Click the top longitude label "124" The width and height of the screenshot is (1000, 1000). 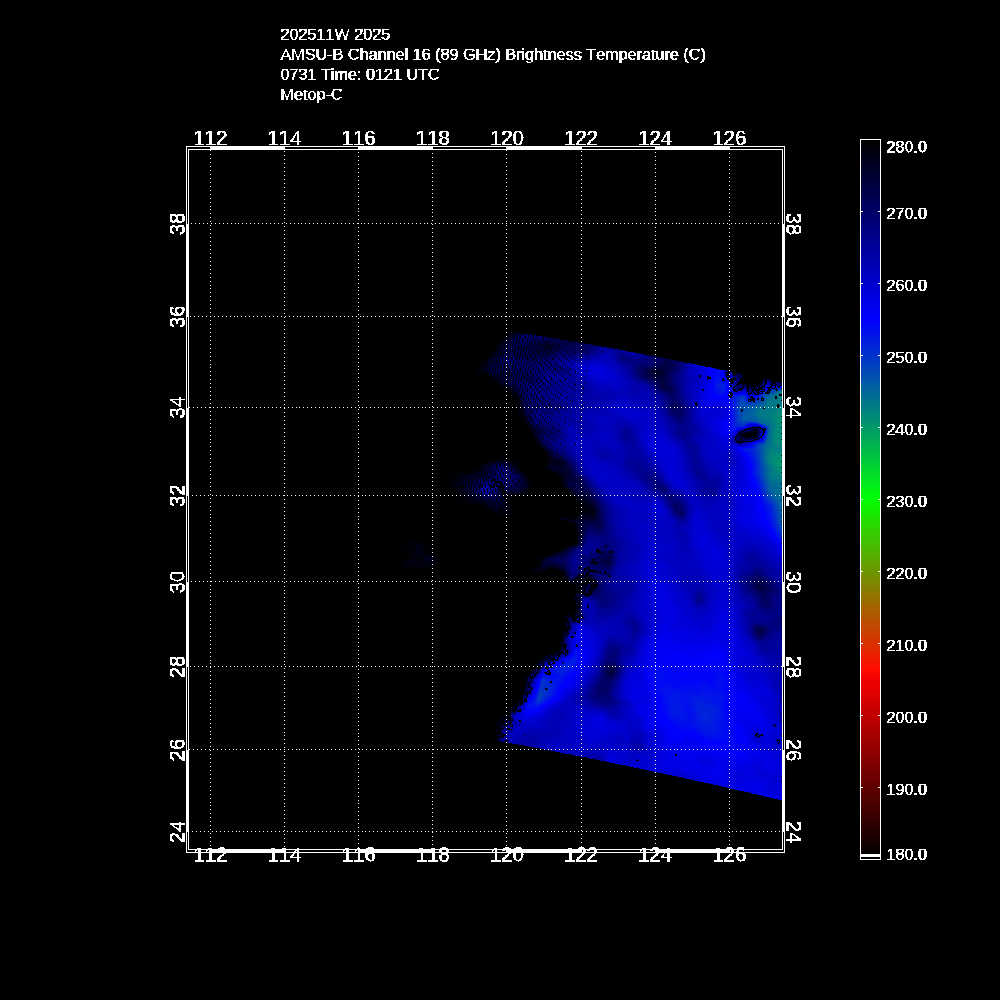(x=655, y=138)
